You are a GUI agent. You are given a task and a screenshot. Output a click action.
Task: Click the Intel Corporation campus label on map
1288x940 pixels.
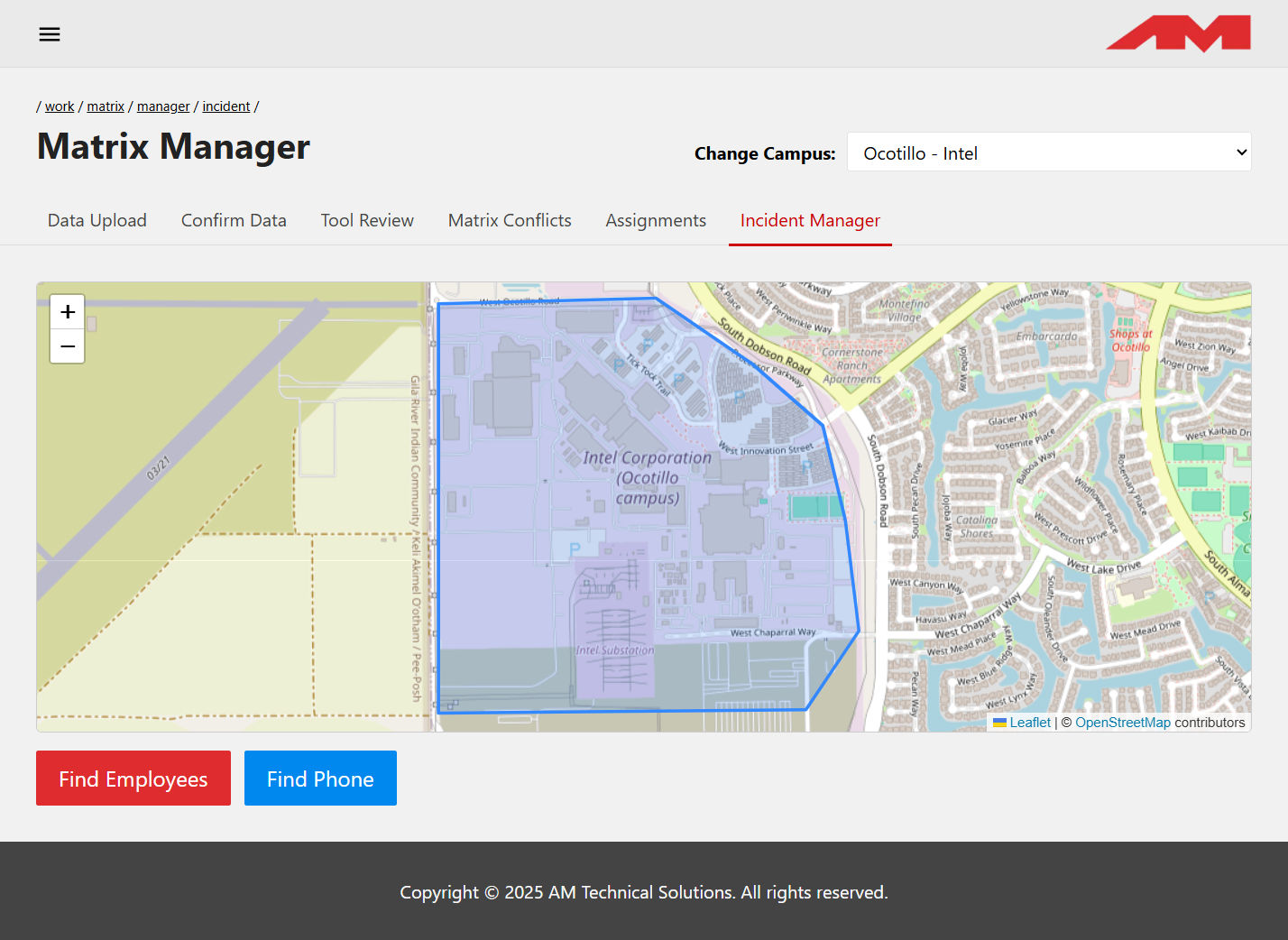click(647, 477)
